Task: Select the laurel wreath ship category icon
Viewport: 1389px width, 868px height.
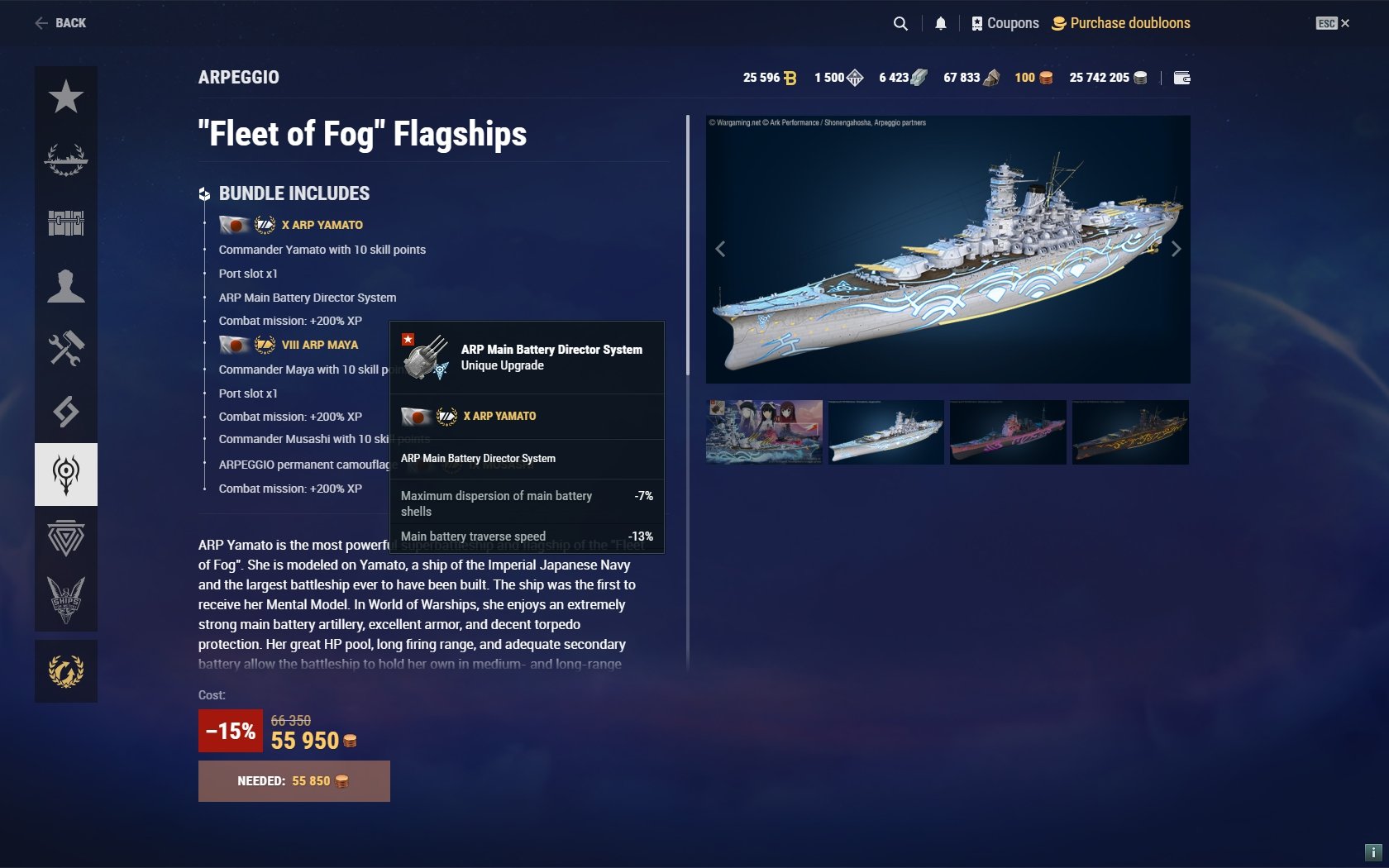Action: (66, 160)
